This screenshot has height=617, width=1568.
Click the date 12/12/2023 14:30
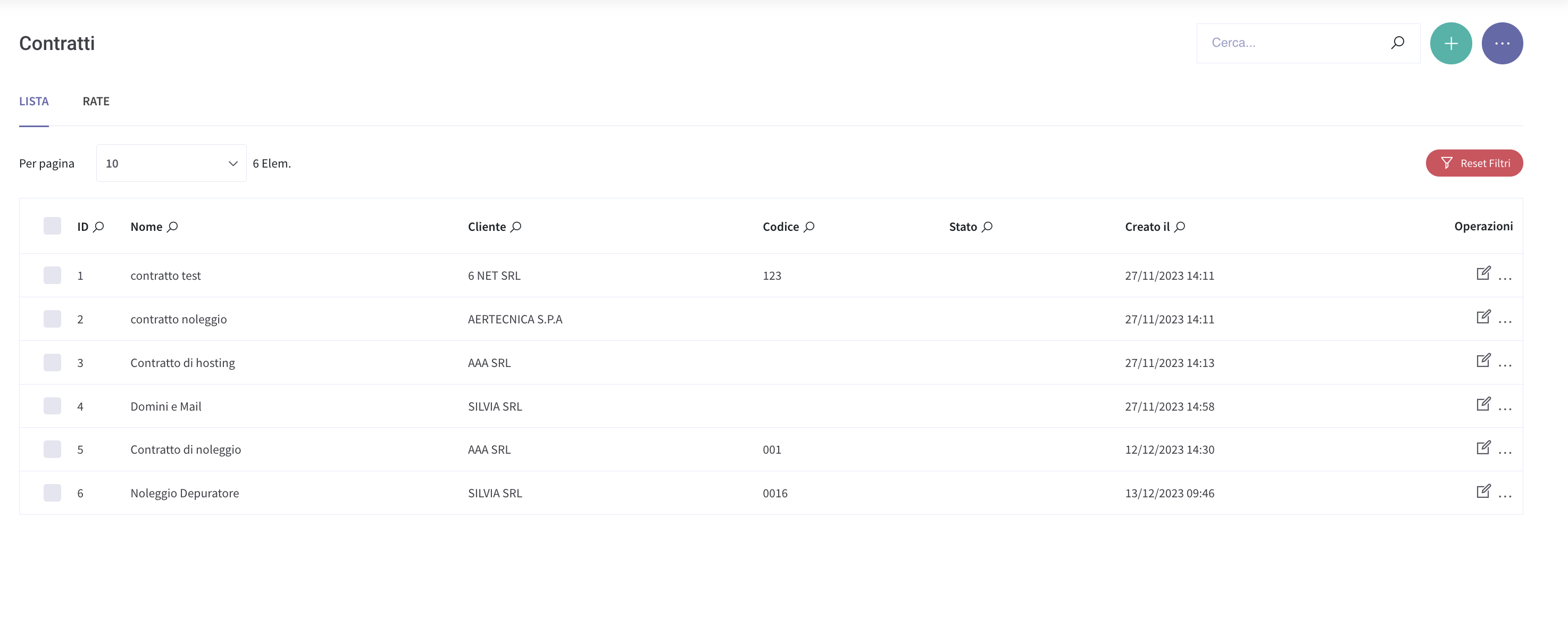1169,449
